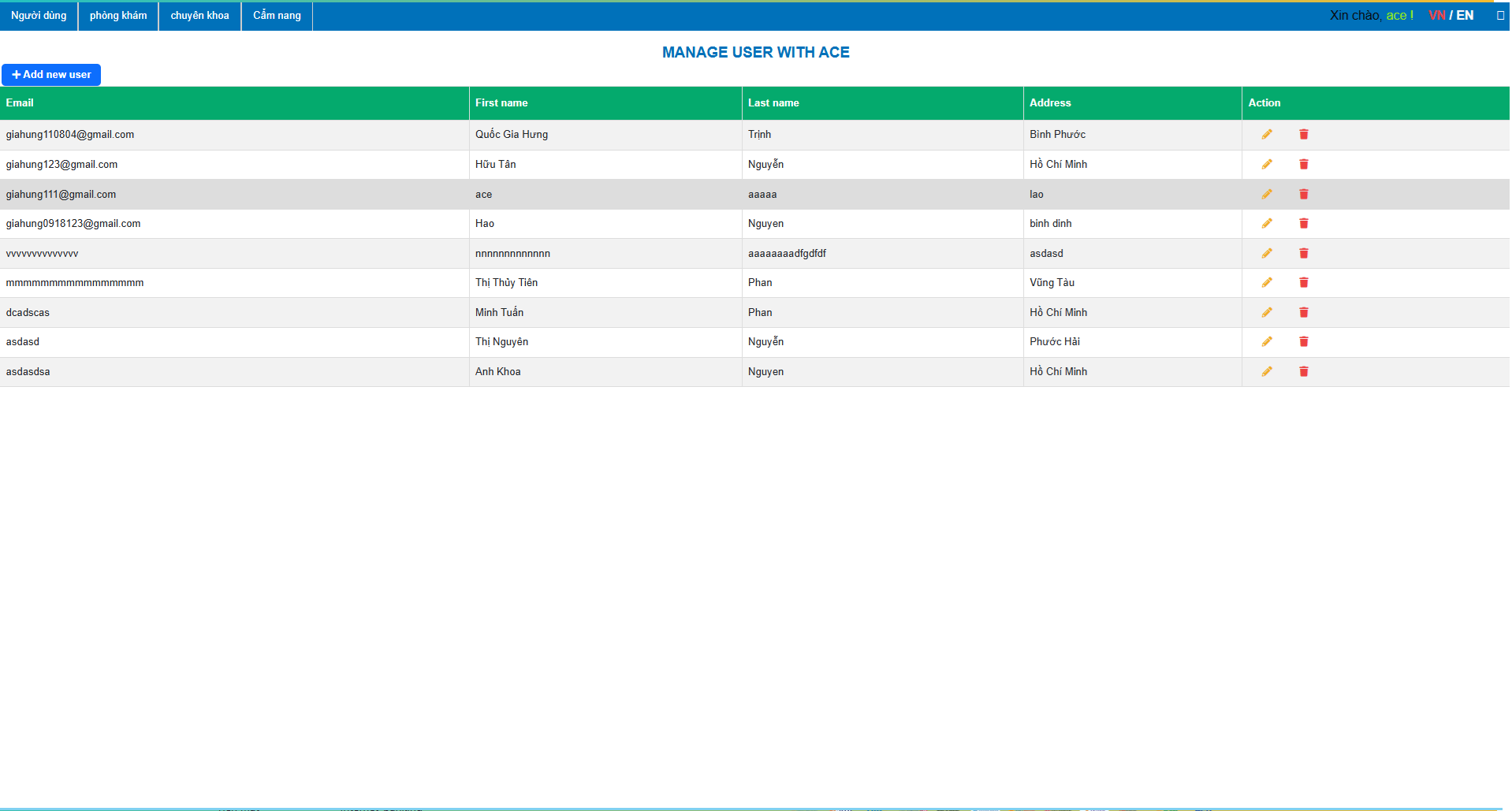The height and width of the screenshot is (811, 1512).
Task: Edit the giahung0918123@gmail.com user row
Action: tap(1266, 224)
